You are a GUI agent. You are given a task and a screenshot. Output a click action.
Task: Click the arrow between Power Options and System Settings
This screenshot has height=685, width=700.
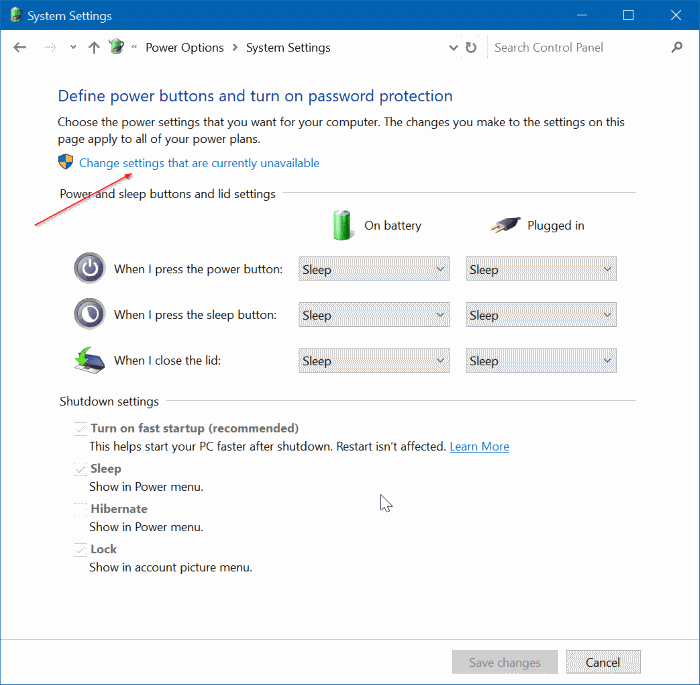(235, 47)
